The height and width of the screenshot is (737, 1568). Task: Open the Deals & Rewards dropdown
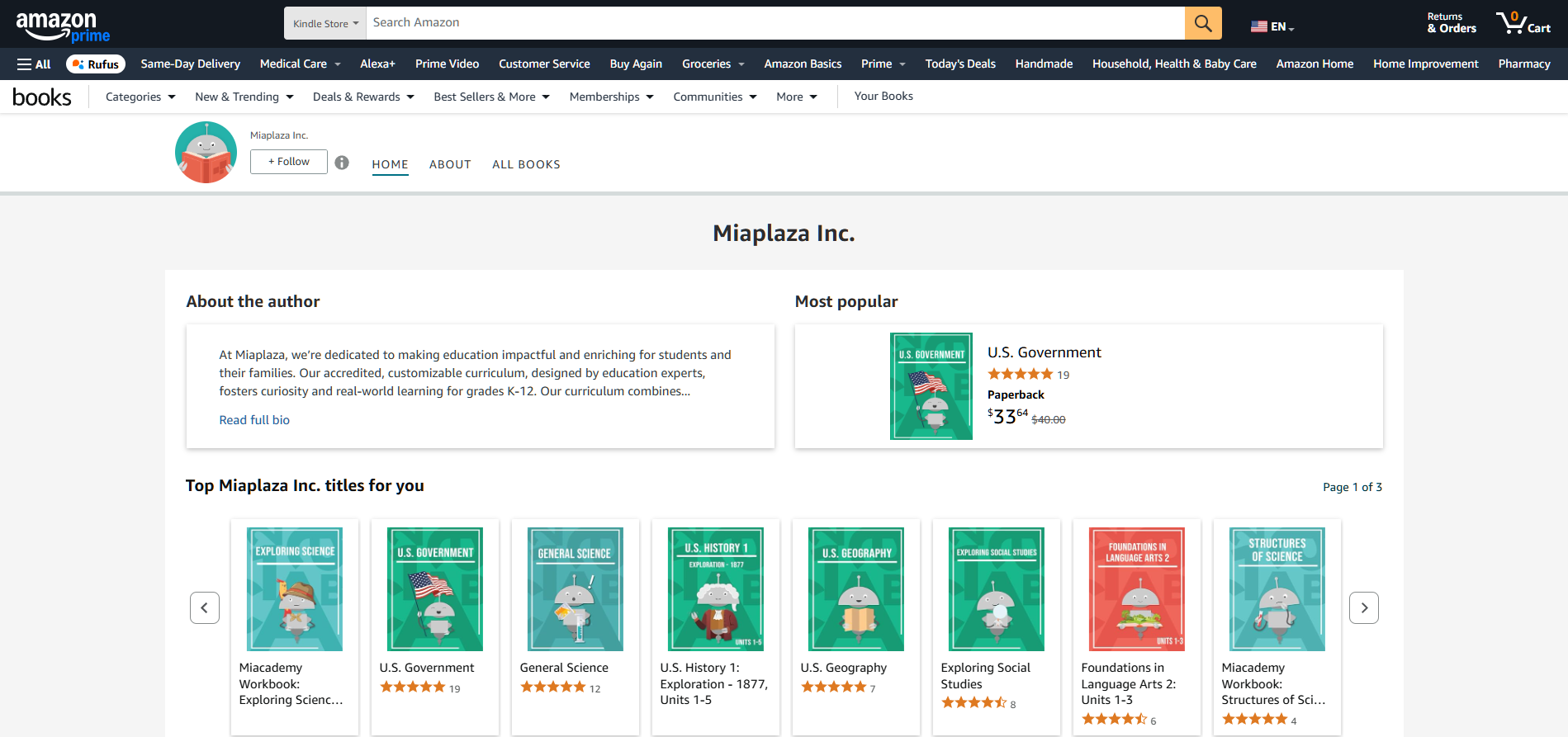[x=363, y=97]
